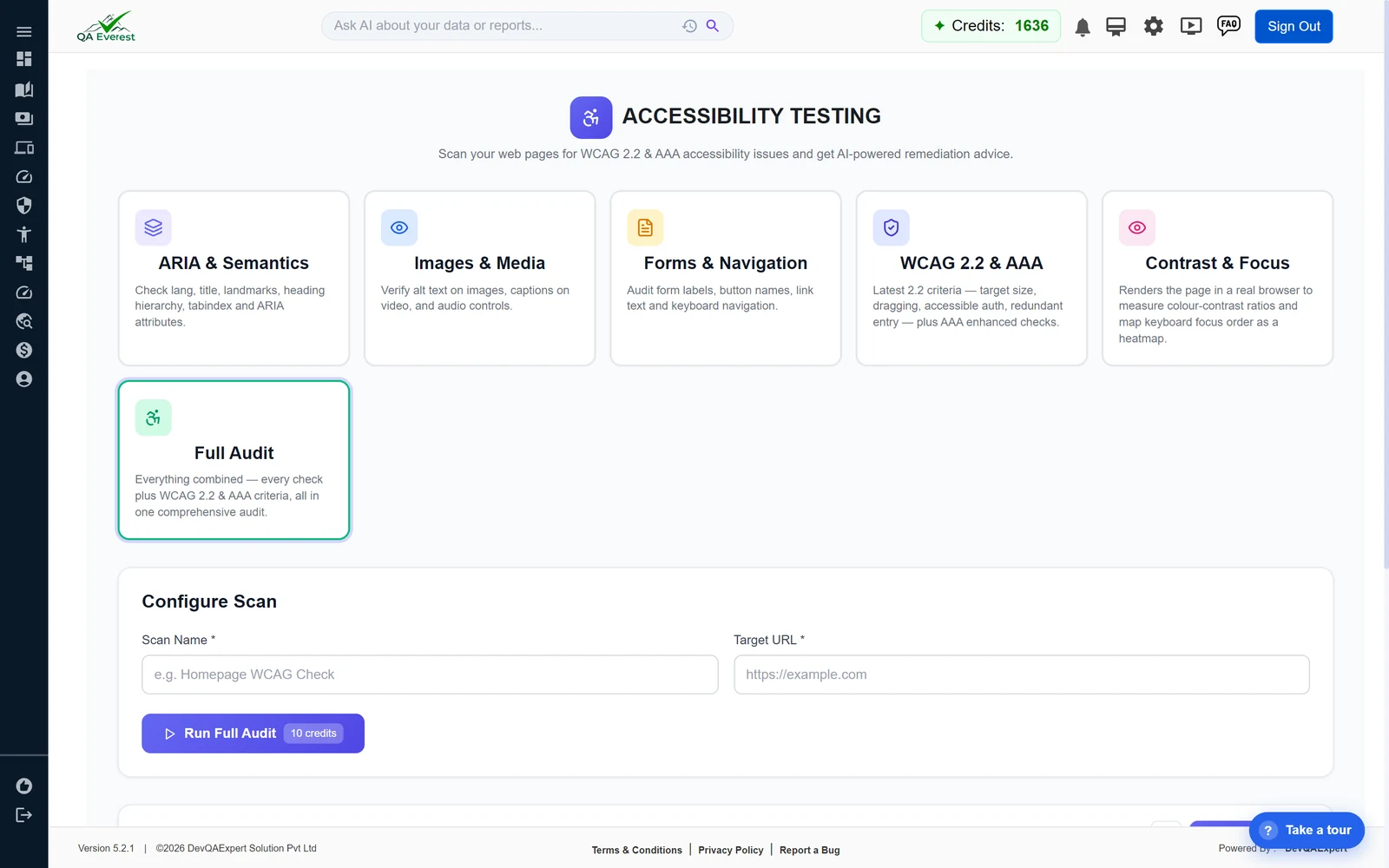The width and height of the screenshot is (1389, 868).
Task: Select the accessibility person icon in sidebar
Action: click(x=23, y=234)
